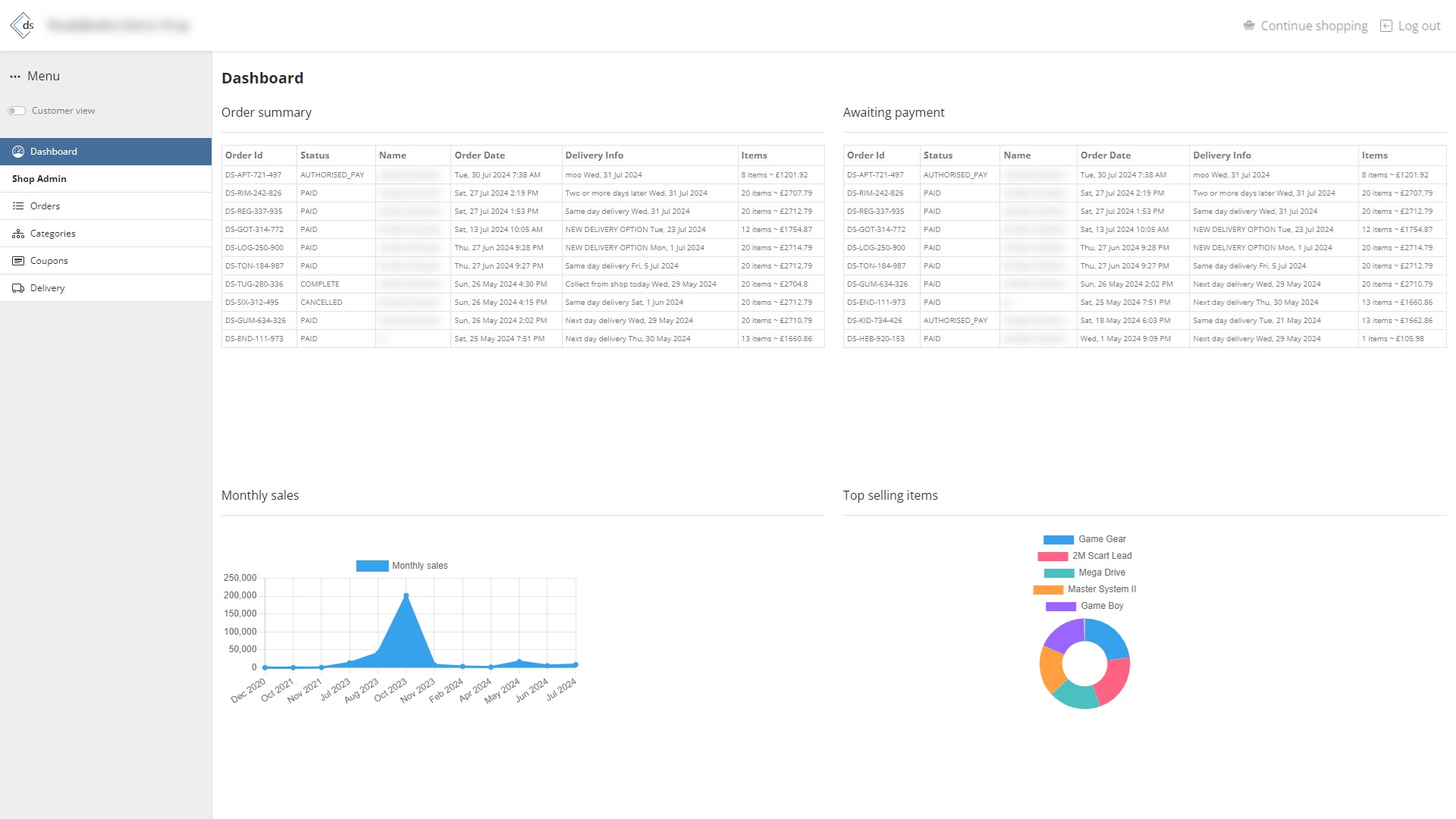Click the ds shop logo icon
This screenshot has height=819, width=1456.
(x=23, y=25)
